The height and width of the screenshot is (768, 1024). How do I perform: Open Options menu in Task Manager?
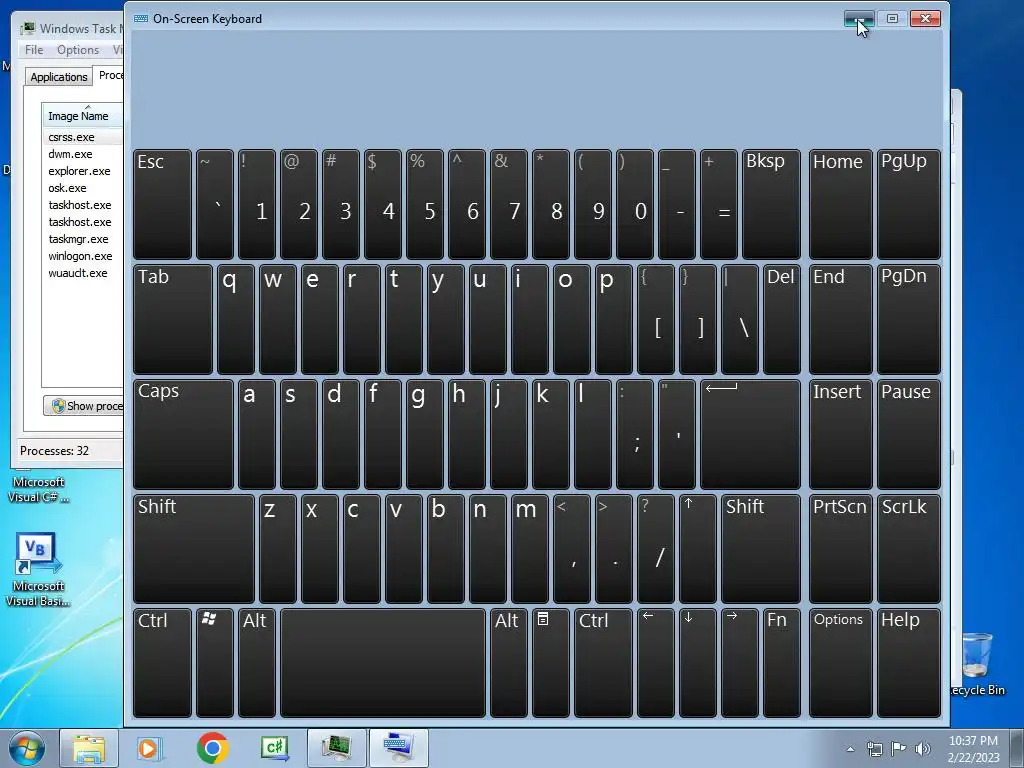78,50
